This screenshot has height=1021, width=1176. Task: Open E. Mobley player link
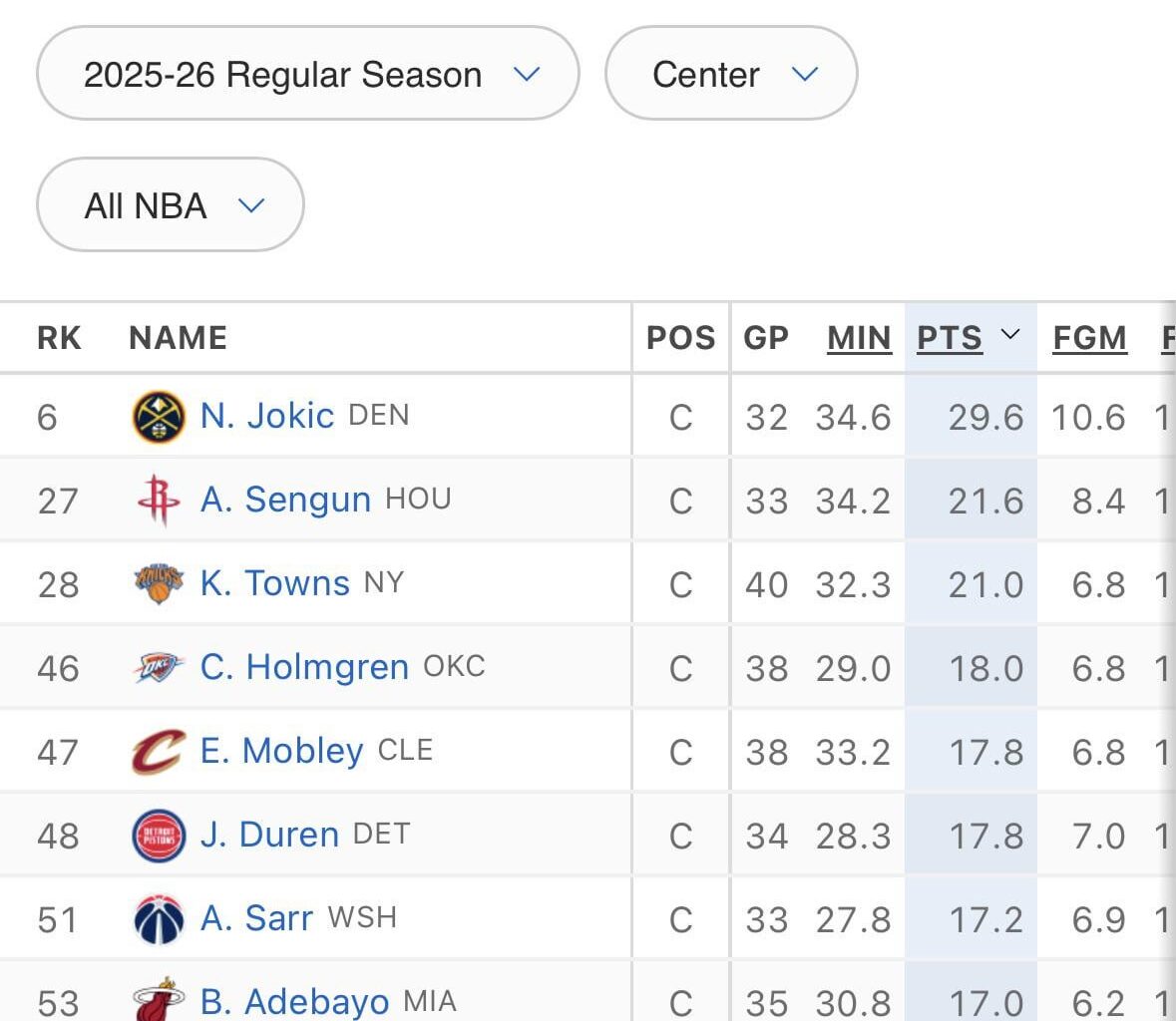(x=281, y=751)
